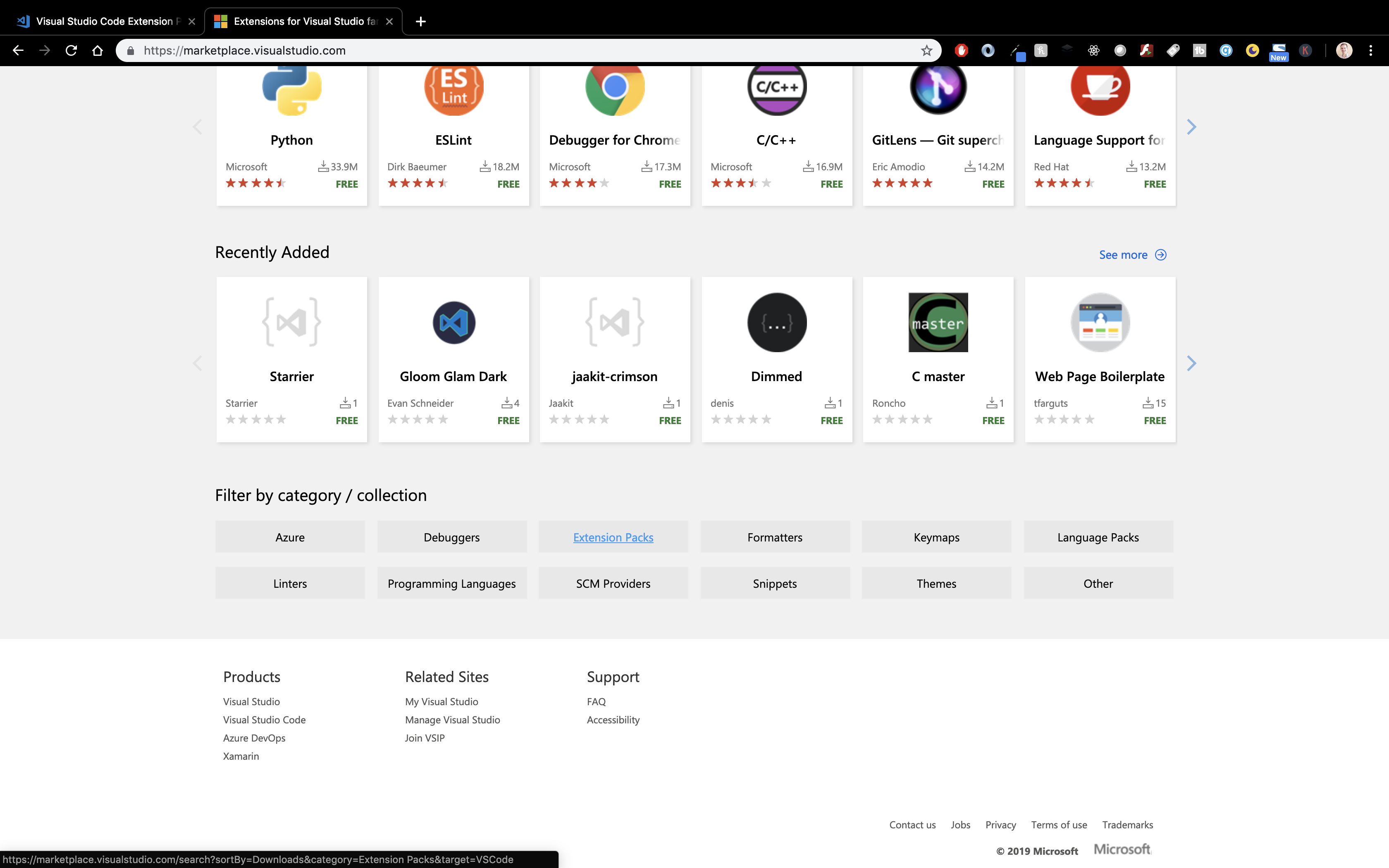The image size is (1389, 868).
Task: Open the Extension Packs category
Action: point(613,537)
